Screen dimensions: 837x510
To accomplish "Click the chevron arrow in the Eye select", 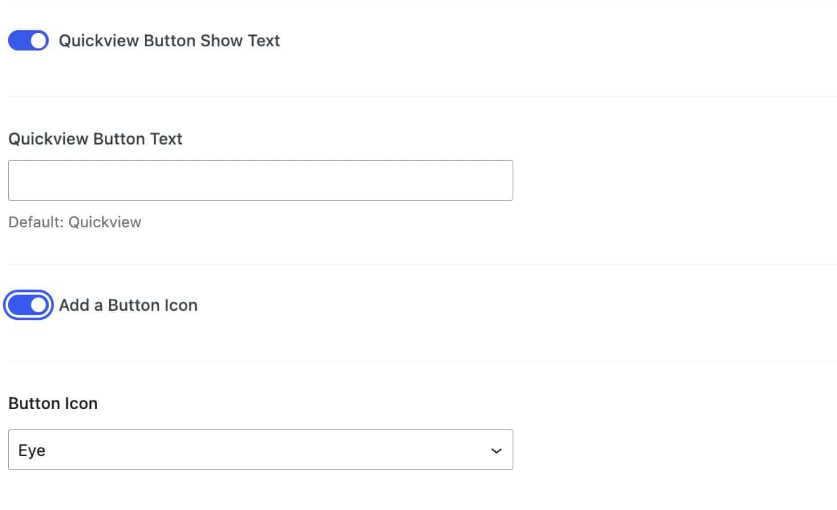I will coord(496,451).
